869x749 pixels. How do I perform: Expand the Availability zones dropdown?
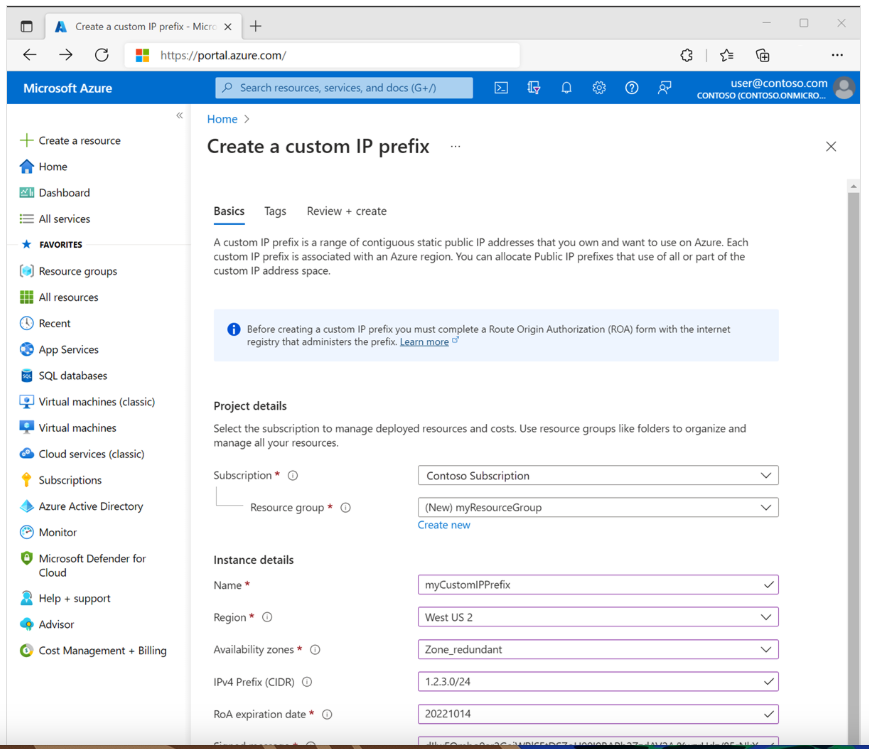pos(598,649)
